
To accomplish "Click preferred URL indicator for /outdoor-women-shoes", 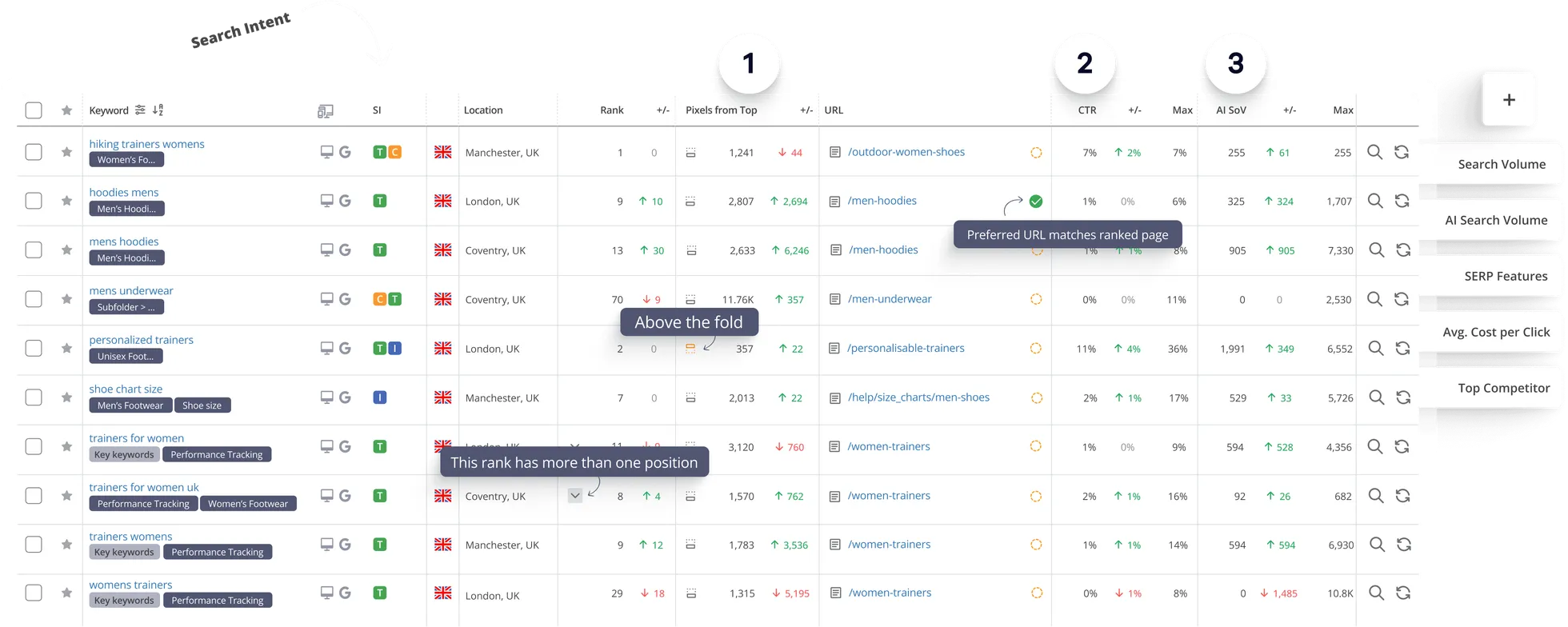I will (x=1036, y=152).
